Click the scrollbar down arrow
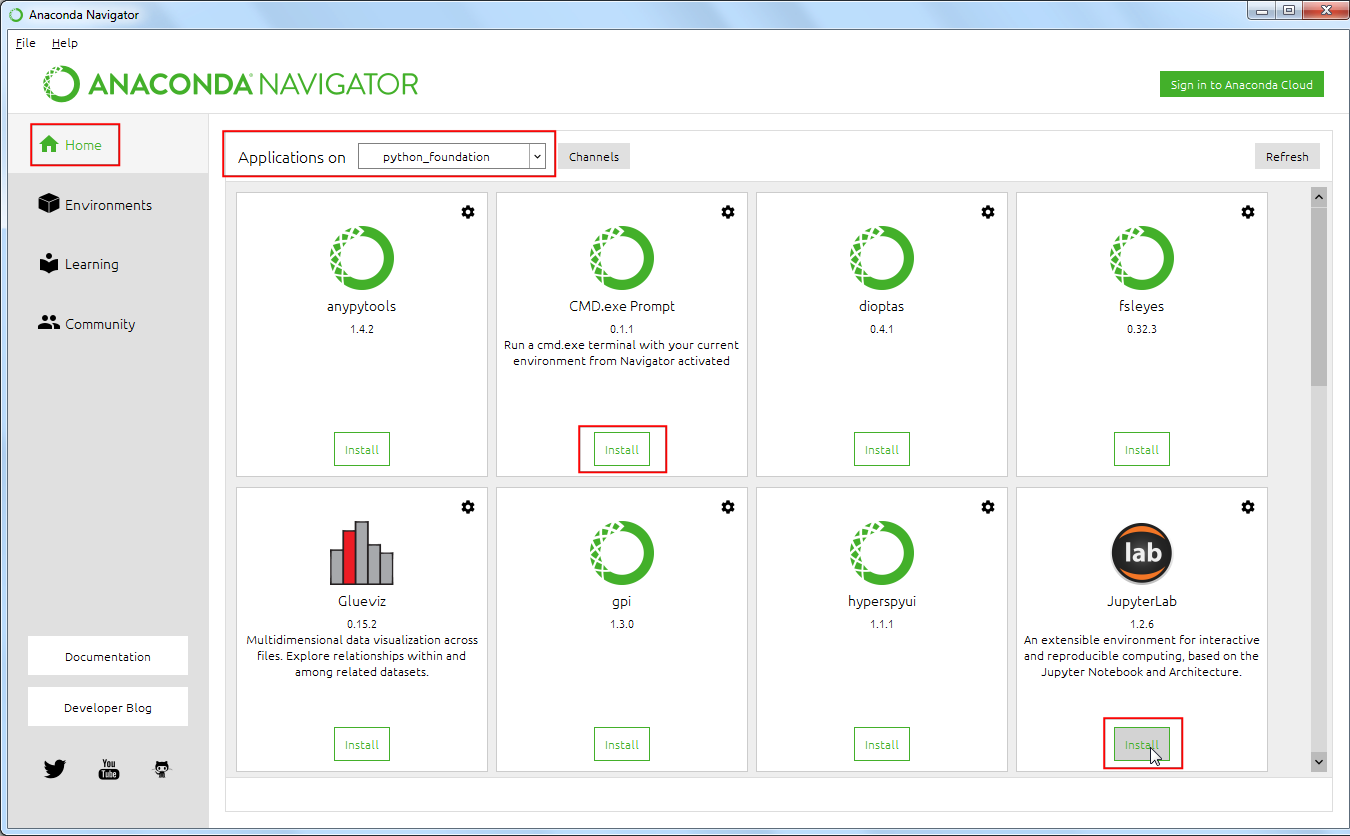This screenshot has height=836, width=1350. pos(1318,762)
